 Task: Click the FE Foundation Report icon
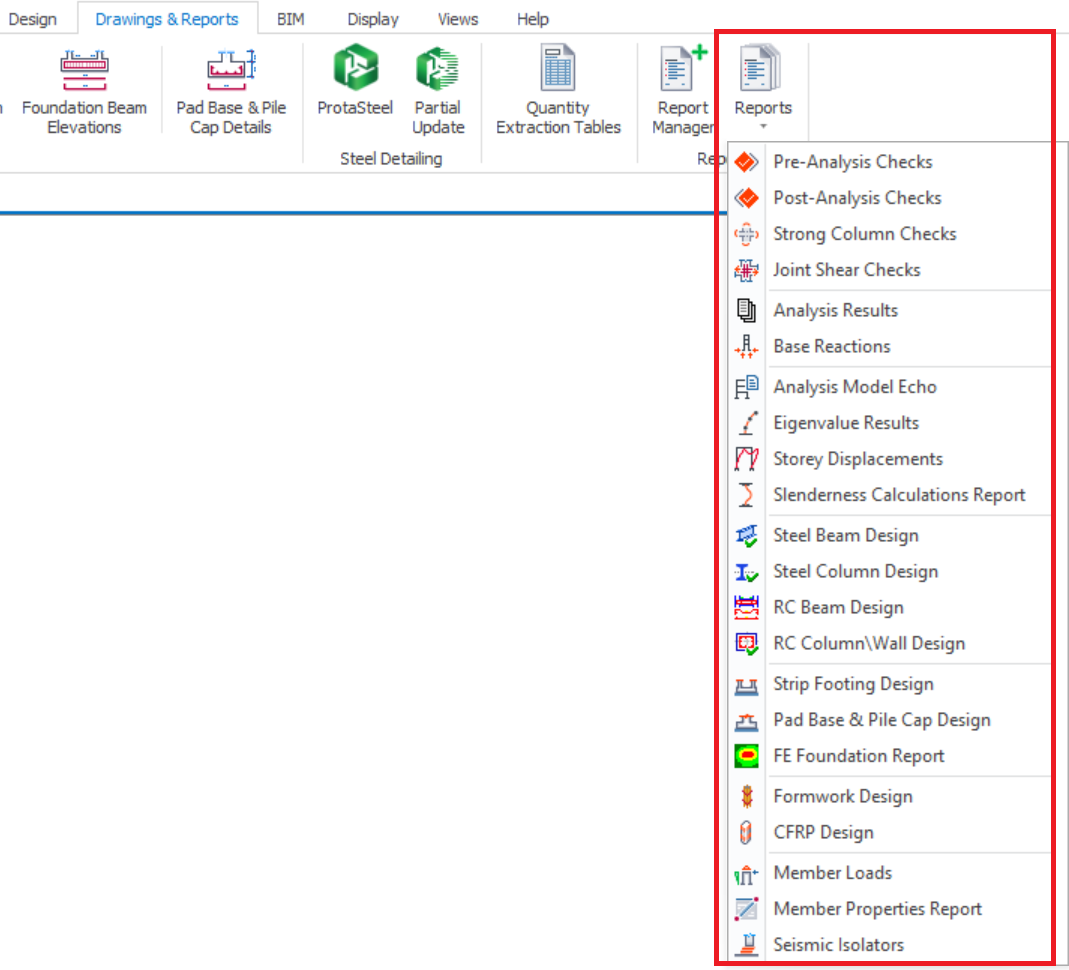click(x=746, y=756)
